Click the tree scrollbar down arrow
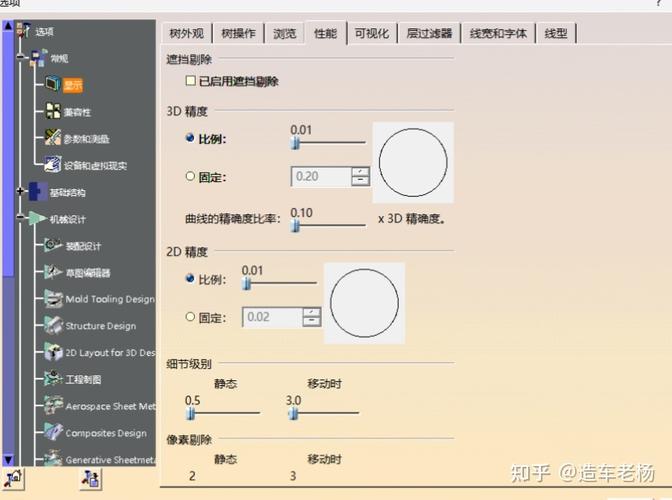The image size is (672, 500). [x=8, y=460]
